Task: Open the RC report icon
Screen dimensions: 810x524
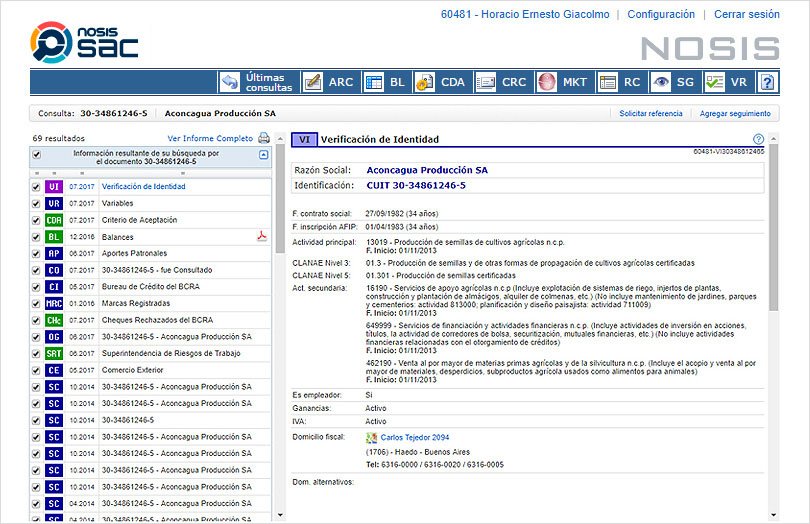Action: pos(608,82)
